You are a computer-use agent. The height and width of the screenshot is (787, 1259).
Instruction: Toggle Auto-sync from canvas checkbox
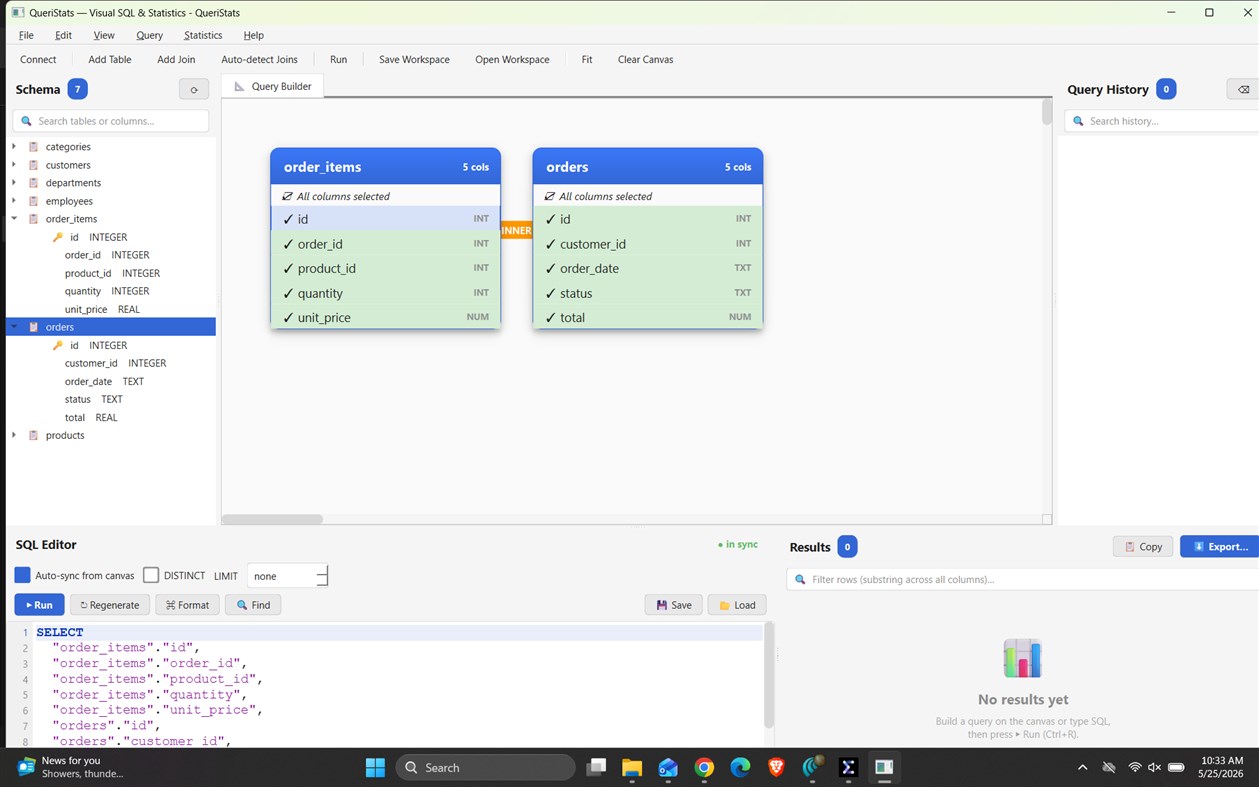(23, 575)
